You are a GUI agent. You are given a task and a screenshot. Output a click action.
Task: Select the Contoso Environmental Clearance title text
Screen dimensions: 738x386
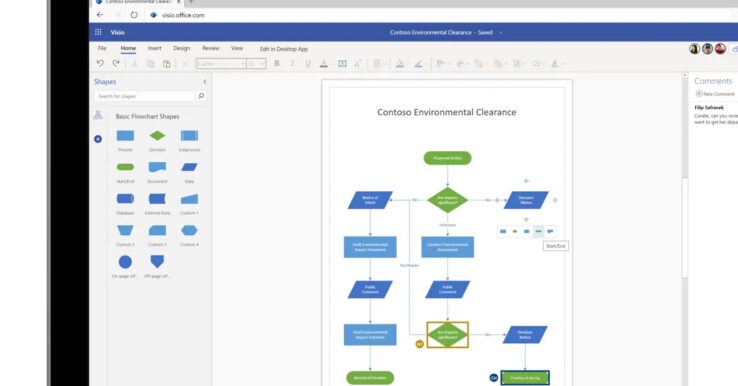pyautogui.click(x=447, y=112)
